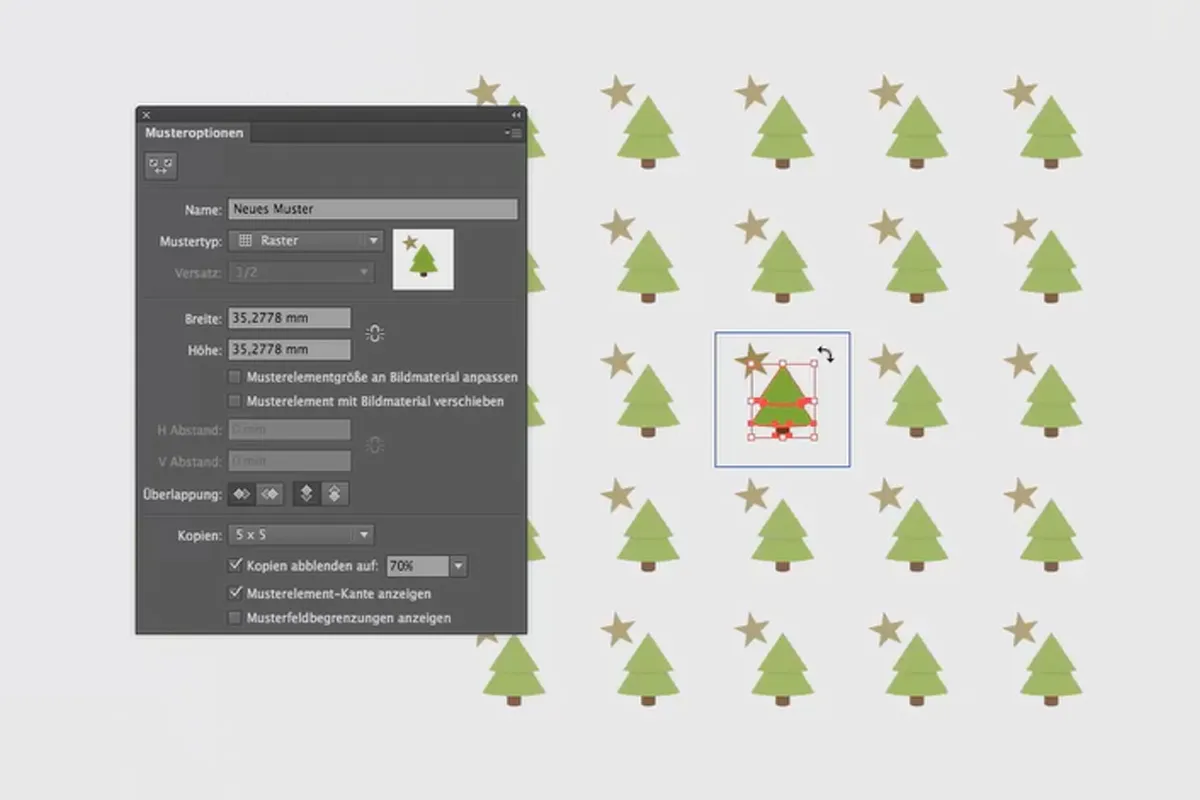Click the V Abstand field

point(290,461)
